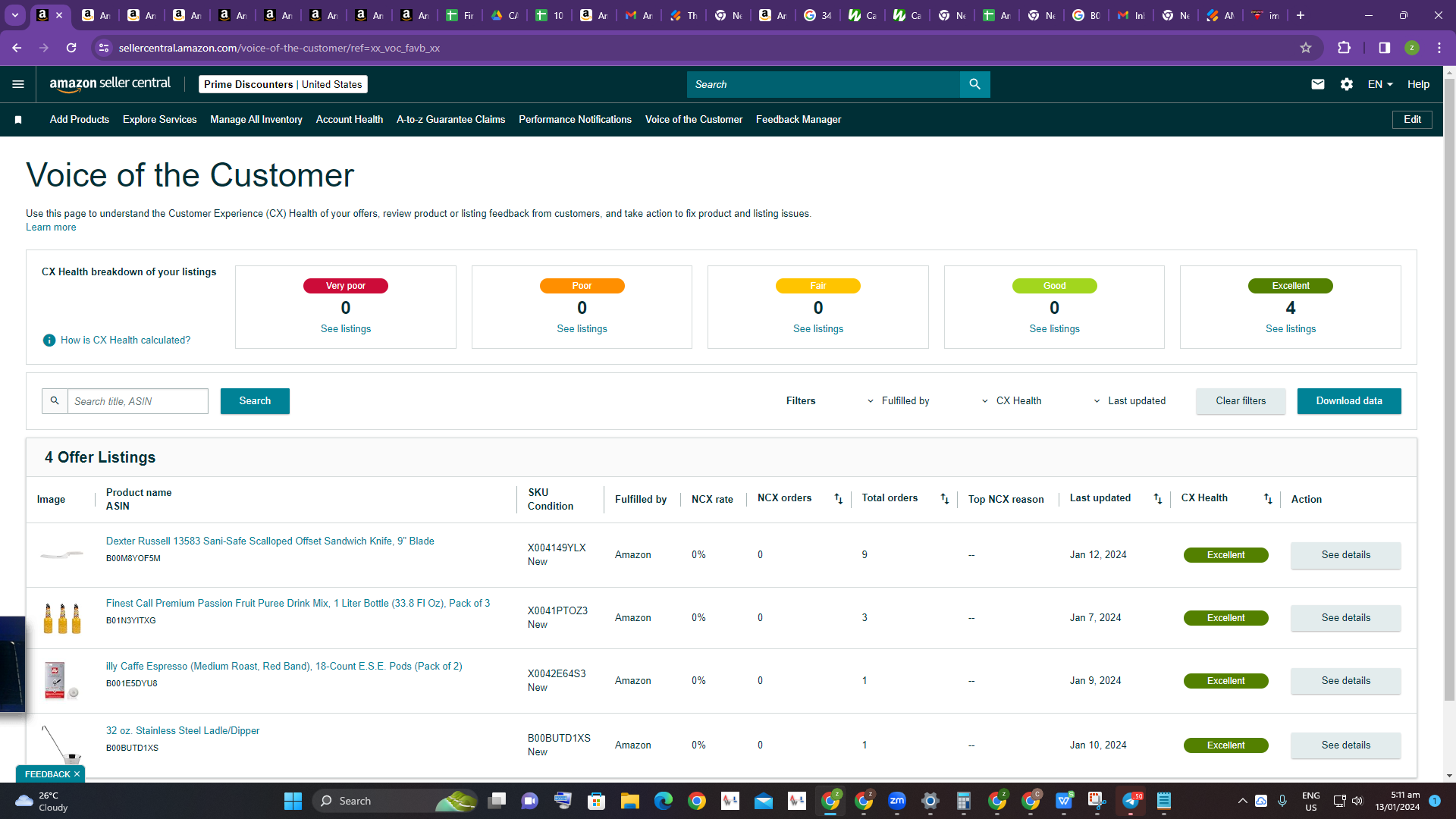The width and height of the screenshot is (1456, 819).
Task: Click the magnifier icon beside title search
Action: pos(55,401)
